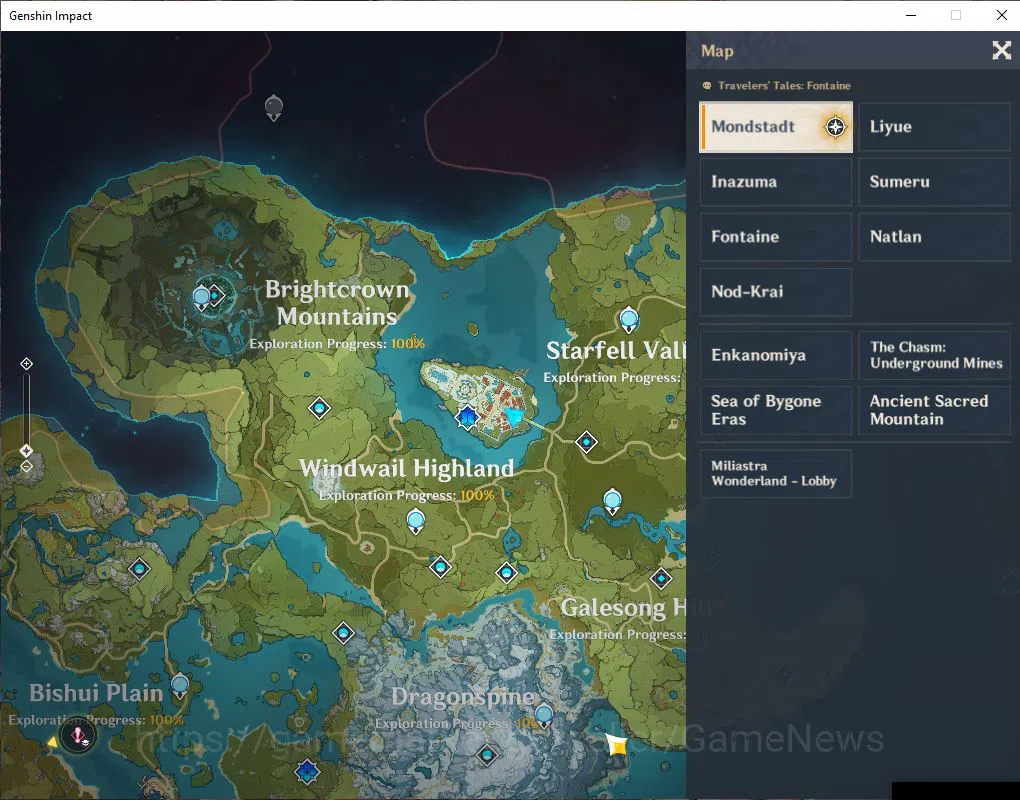Image resolution: width=1020 pixels, height=800 pixels.
Task: Select the domain diamond at Dragonspine's northwest edge
Action: coord(343,633)
